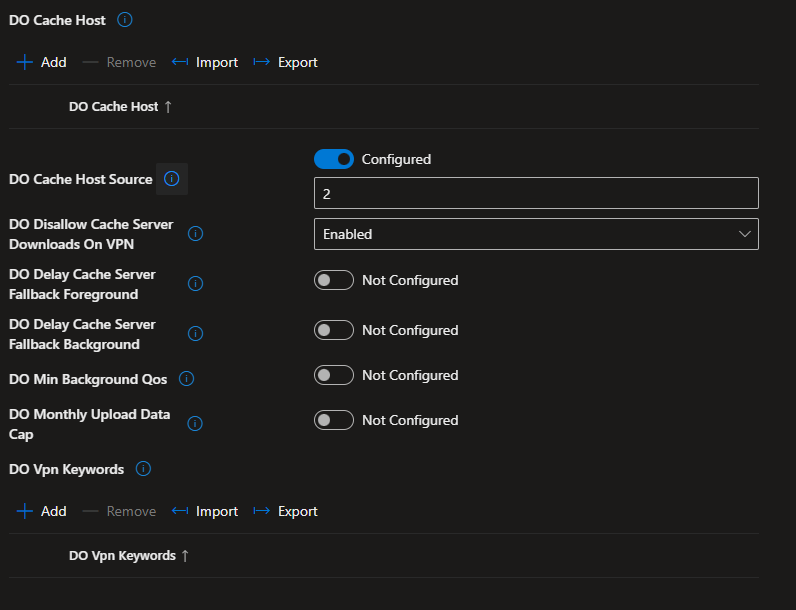Show info tooltip for DO Vpn Keywords
The height and width of the screenshot is (610, 796).
click(143, 468)
